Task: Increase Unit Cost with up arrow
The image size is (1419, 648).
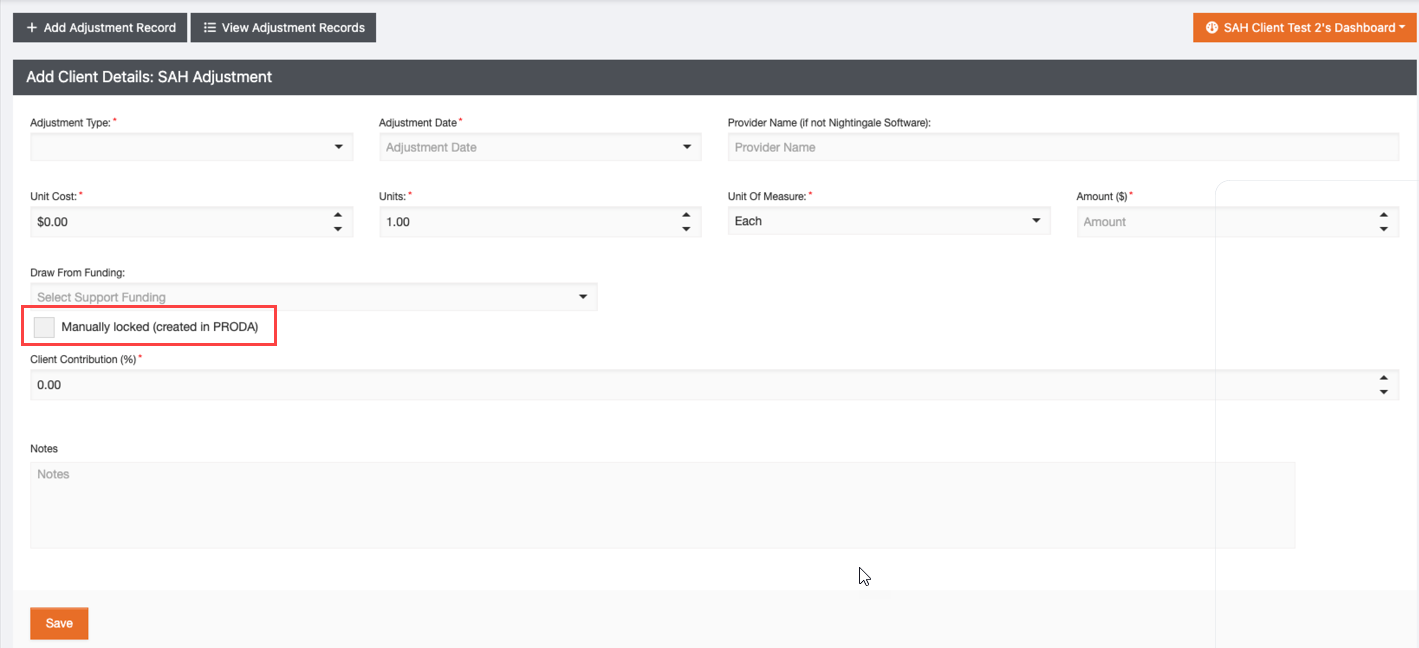Action: pos(338,215)
